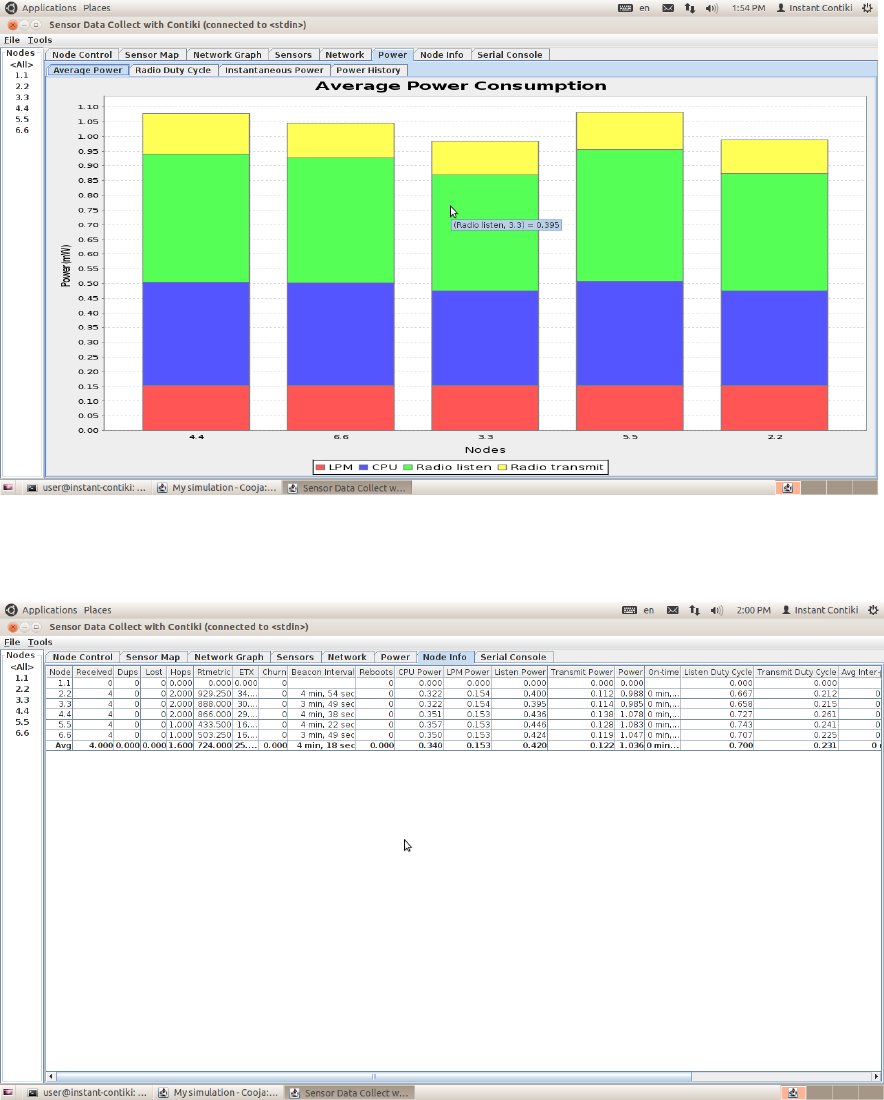
Task: Open the mail envelope icon in the top screenshot's panel
Action: click(x=668, y=8)
